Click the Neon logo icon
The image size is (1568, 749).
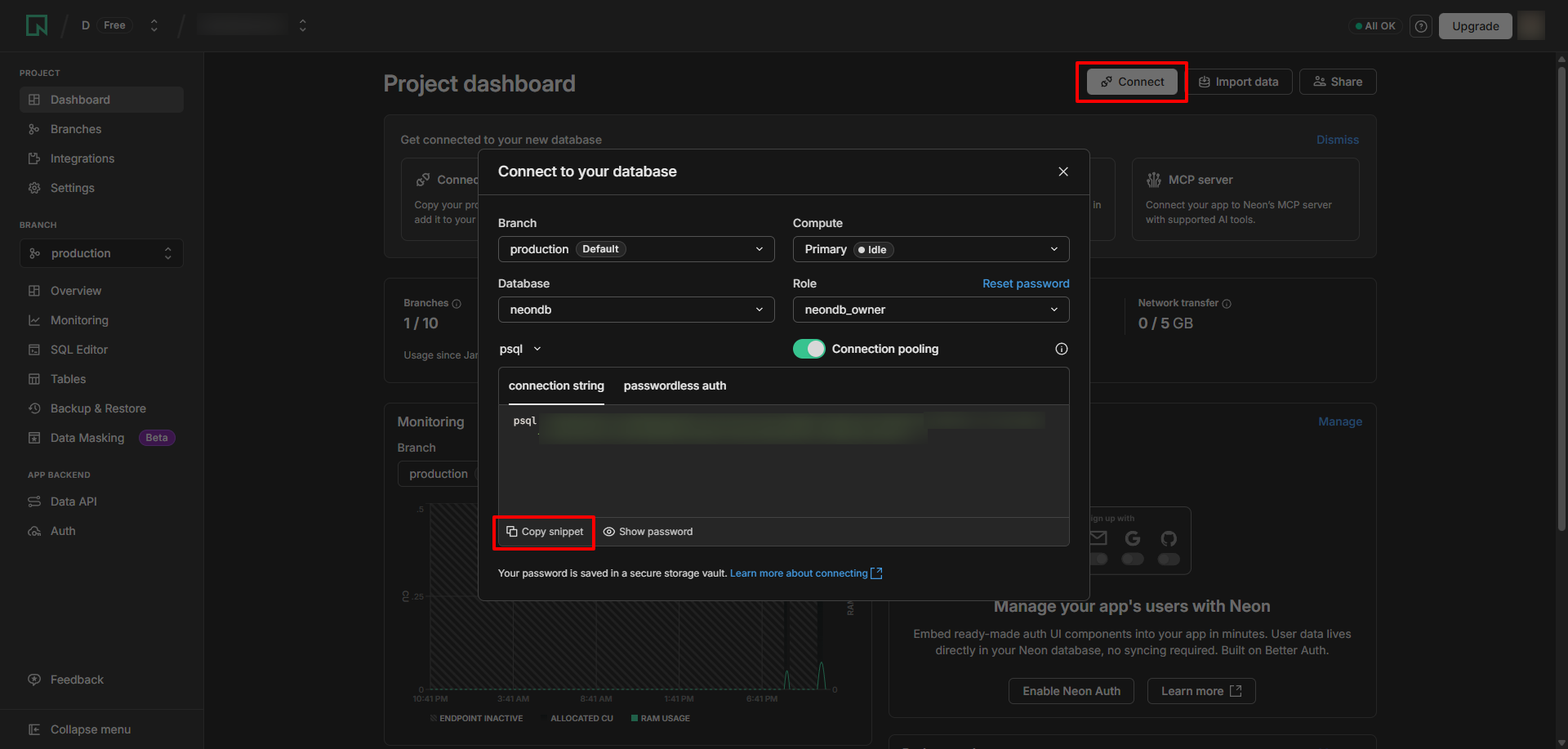click(x=37, y=26)
